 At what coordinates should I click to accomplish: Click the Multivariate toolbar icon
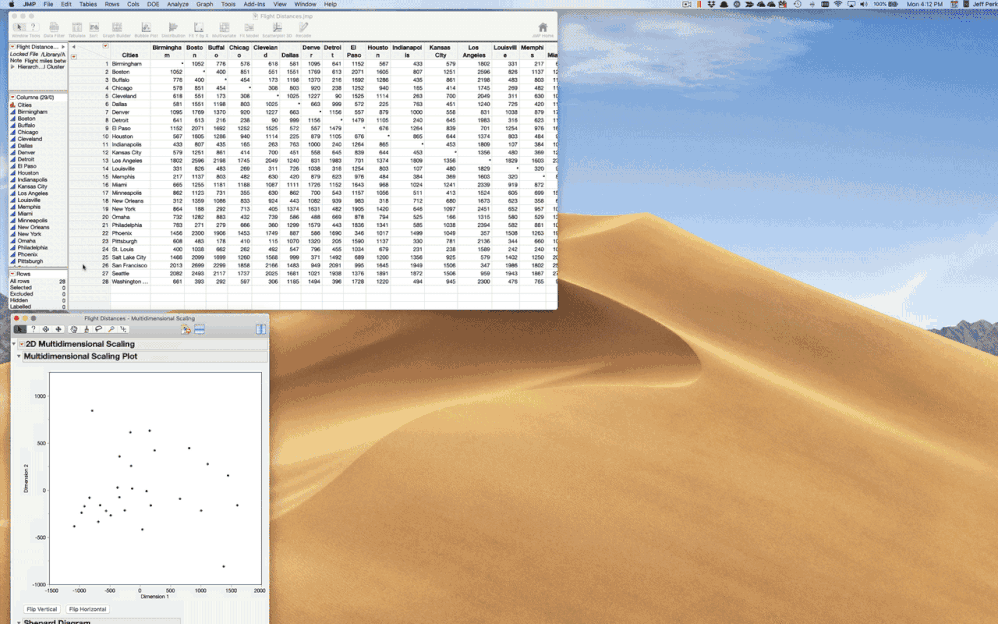[x=224, y=29]
